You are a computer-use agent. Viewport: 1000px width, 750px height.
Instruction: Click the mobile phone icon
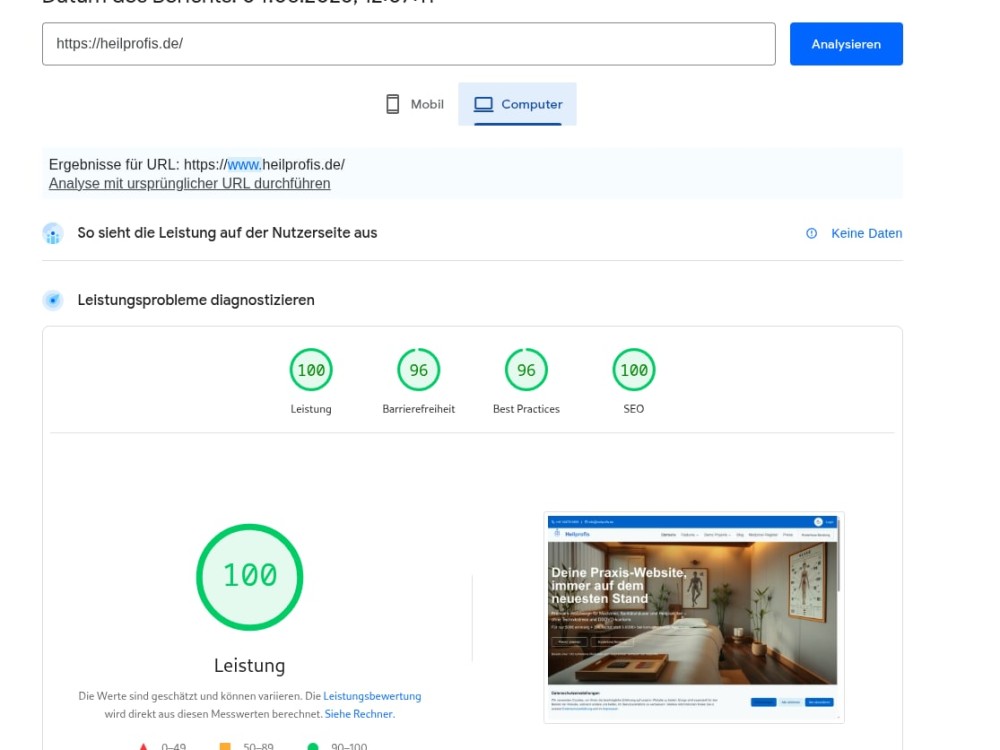393,104
